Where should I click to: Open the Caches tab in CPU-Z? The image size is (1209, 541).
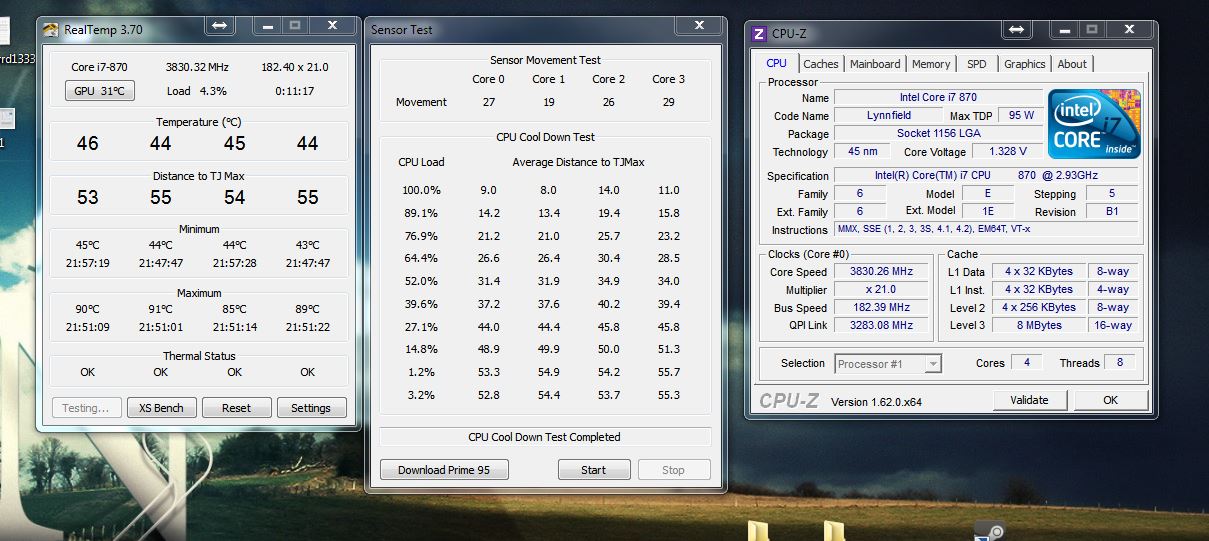click(821, 64)
